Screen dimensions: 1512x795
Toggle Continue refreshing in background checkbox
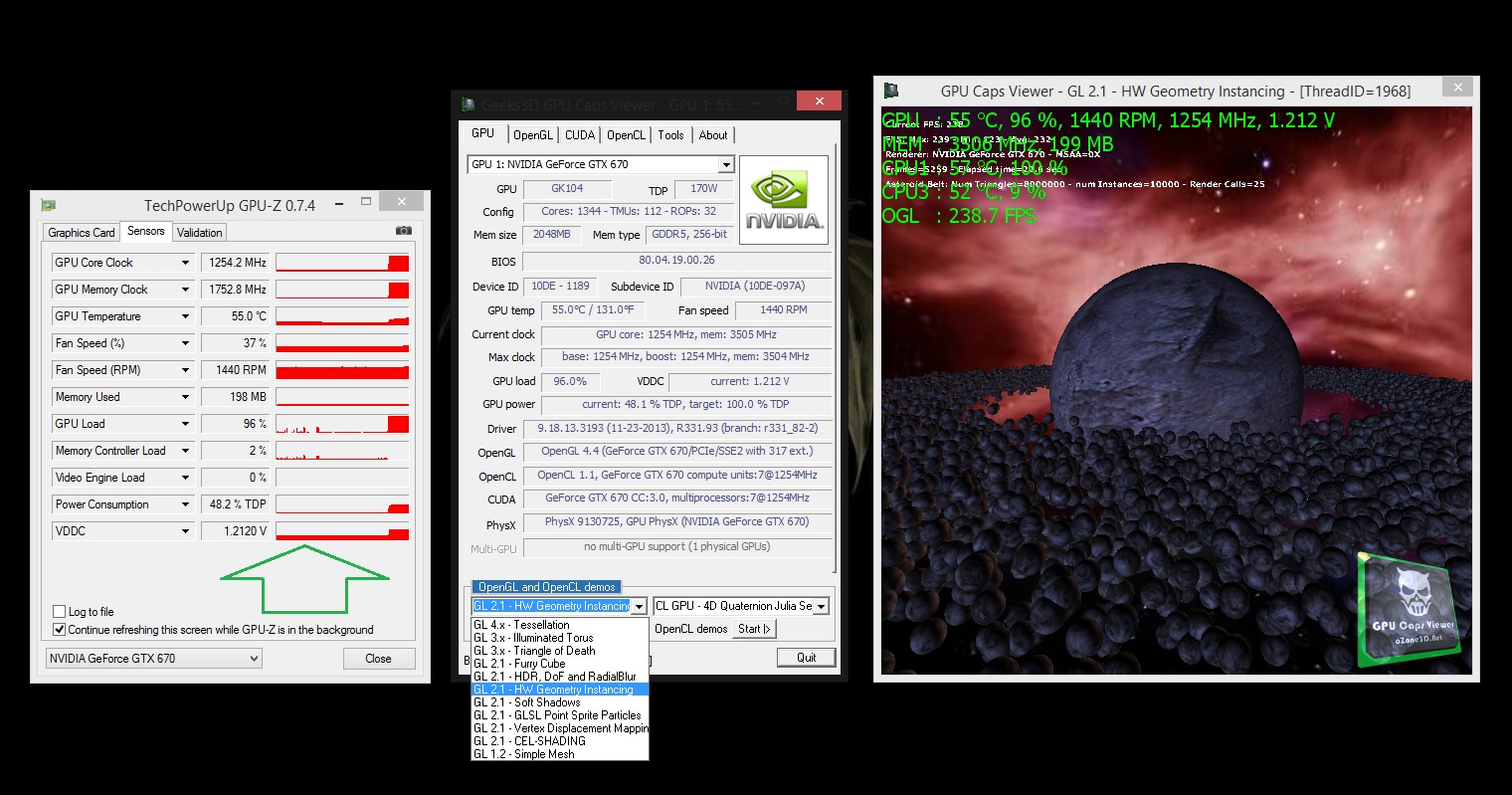click(x=59, y=630)
